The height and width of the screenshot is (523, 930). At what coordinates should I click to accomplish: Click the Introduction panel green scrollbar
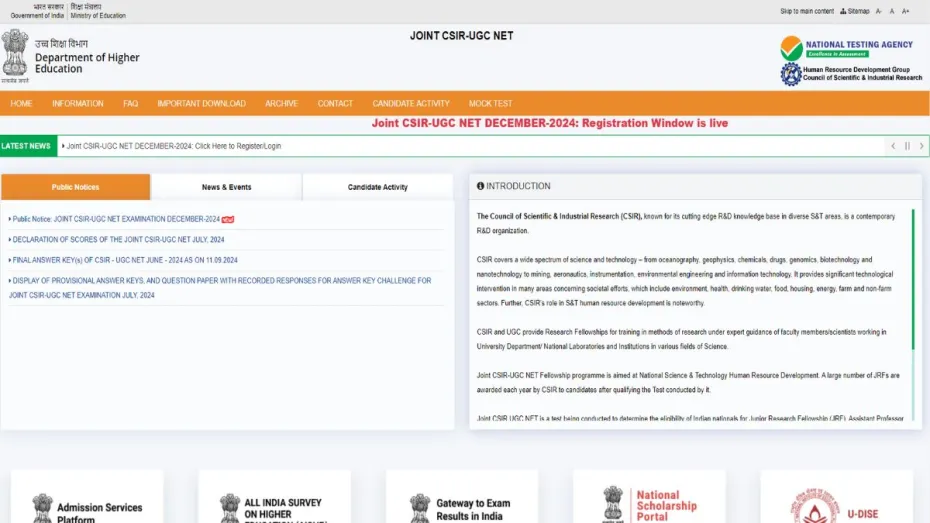[x=913, y=280]
